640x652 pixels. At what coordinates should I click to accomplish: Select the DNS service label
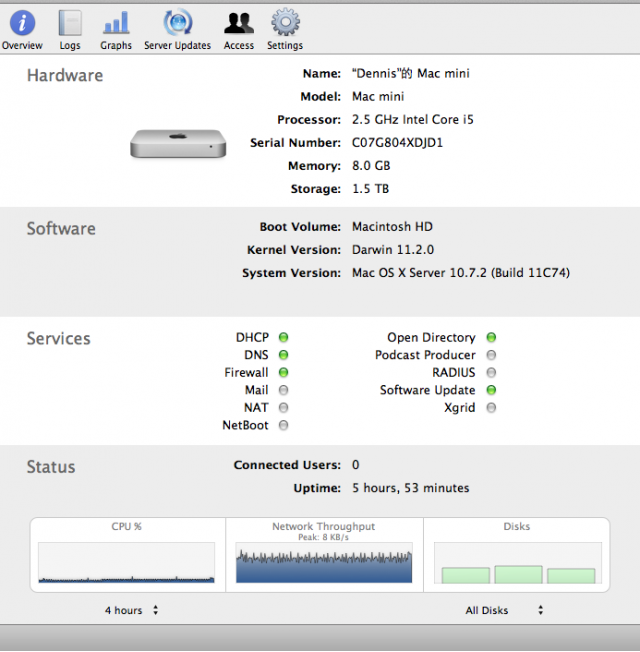256,355
